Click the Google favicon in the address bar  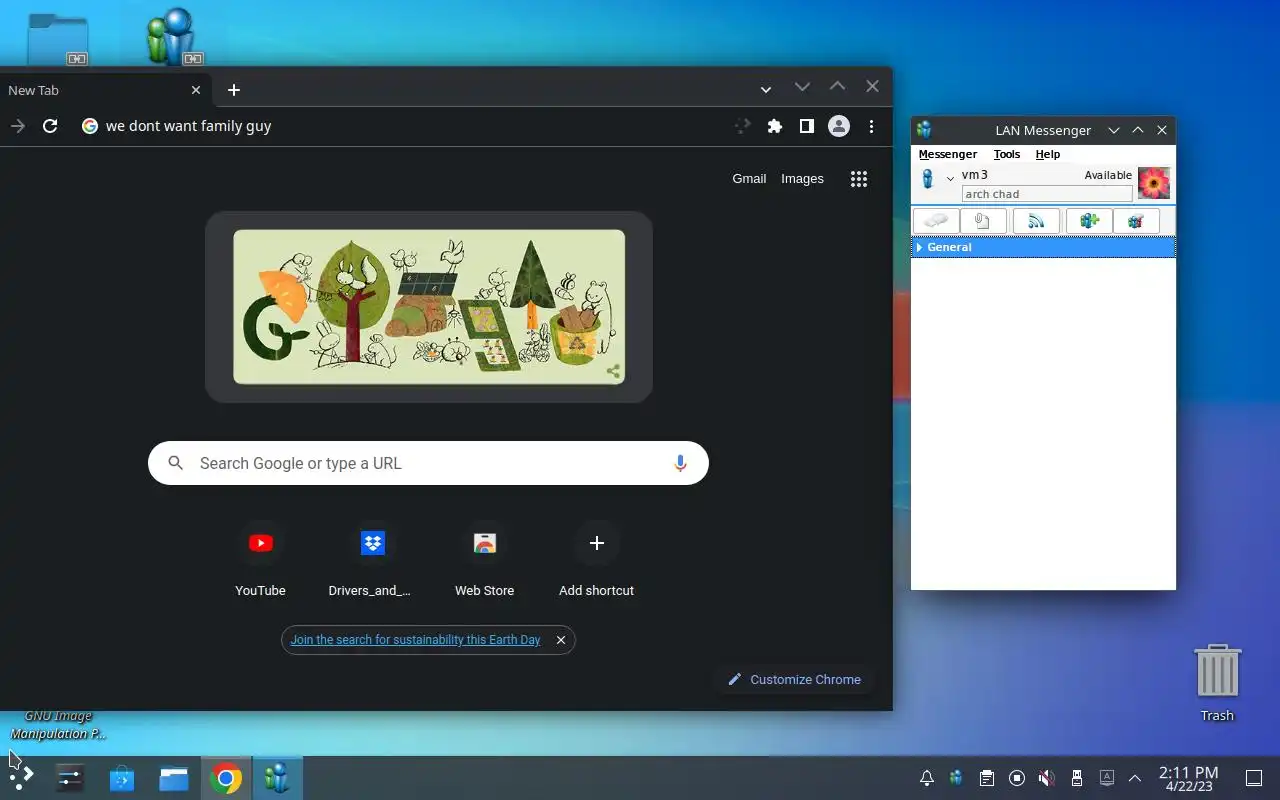(90, 126)
